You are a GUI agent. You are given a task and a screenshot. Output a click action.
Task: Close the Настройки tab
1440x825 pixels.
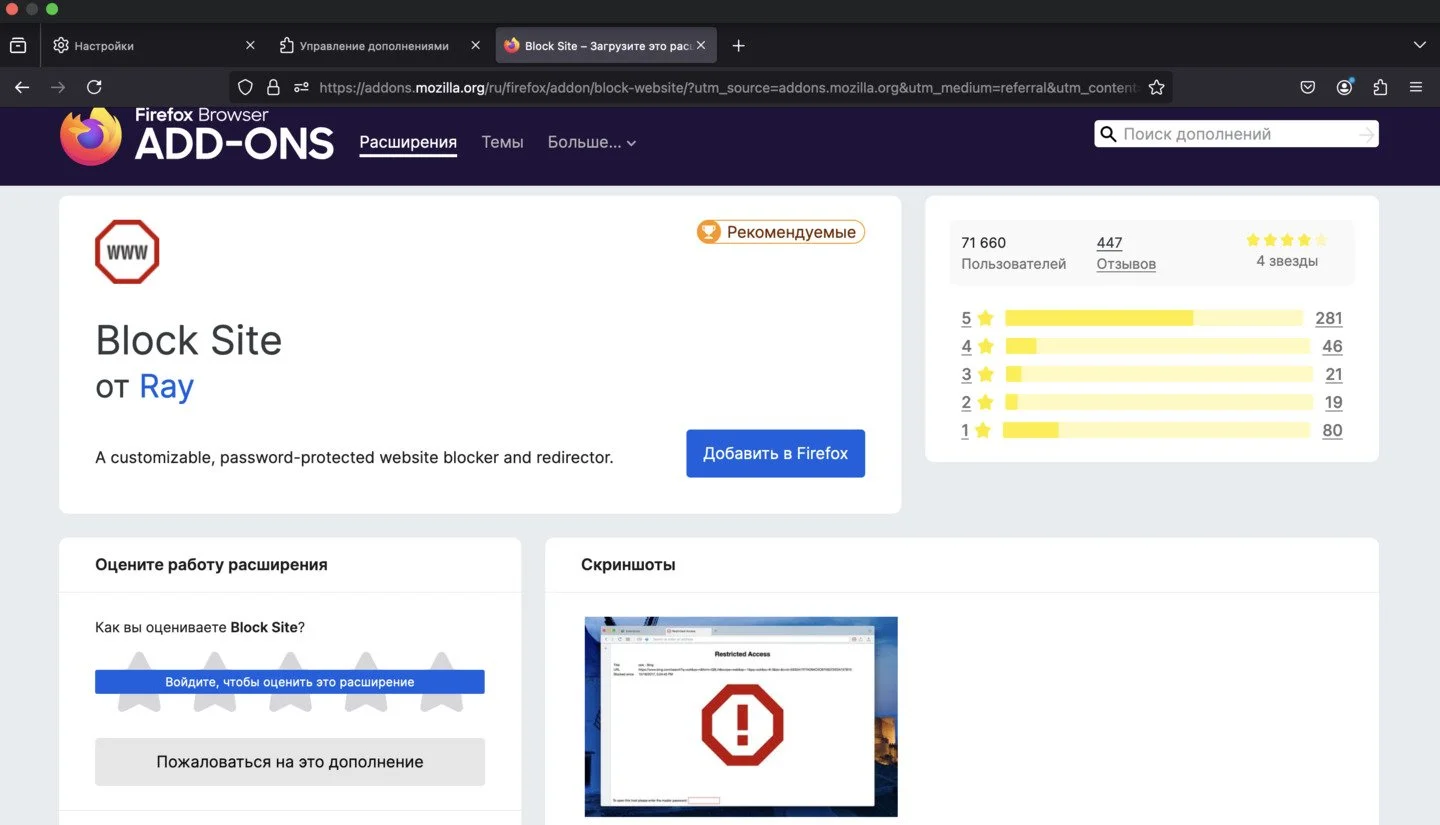250,45
